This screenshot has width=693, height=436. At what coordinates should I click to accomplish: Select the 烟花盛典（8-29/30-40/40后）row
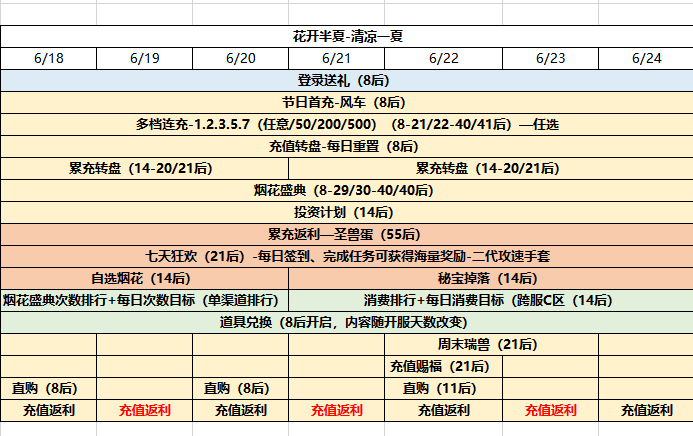(x=347, y=190)
